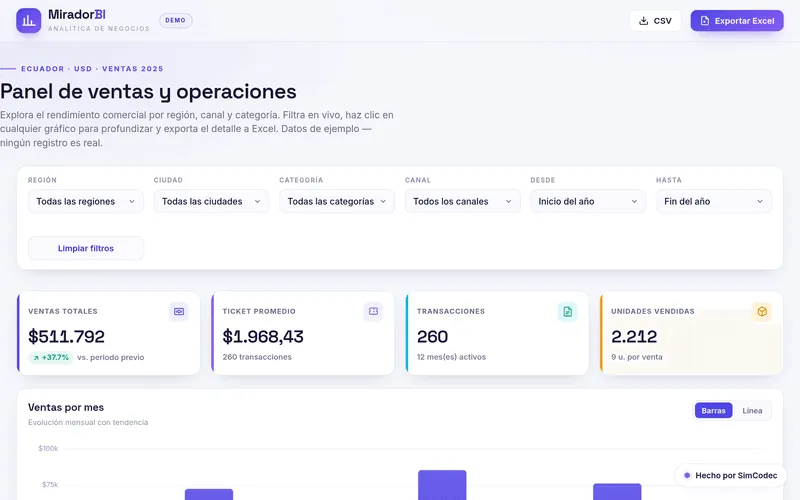Click the 2.212 units sold value
This screenshot has height=500, width=800.
[634, 337]
